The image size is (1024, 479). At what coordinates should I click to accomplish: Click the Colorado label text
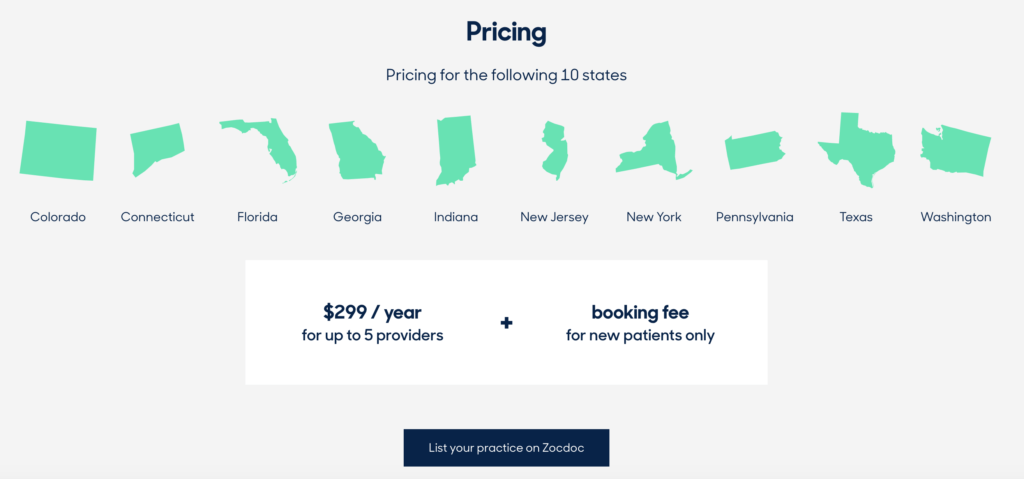click(x=58, y=216)
